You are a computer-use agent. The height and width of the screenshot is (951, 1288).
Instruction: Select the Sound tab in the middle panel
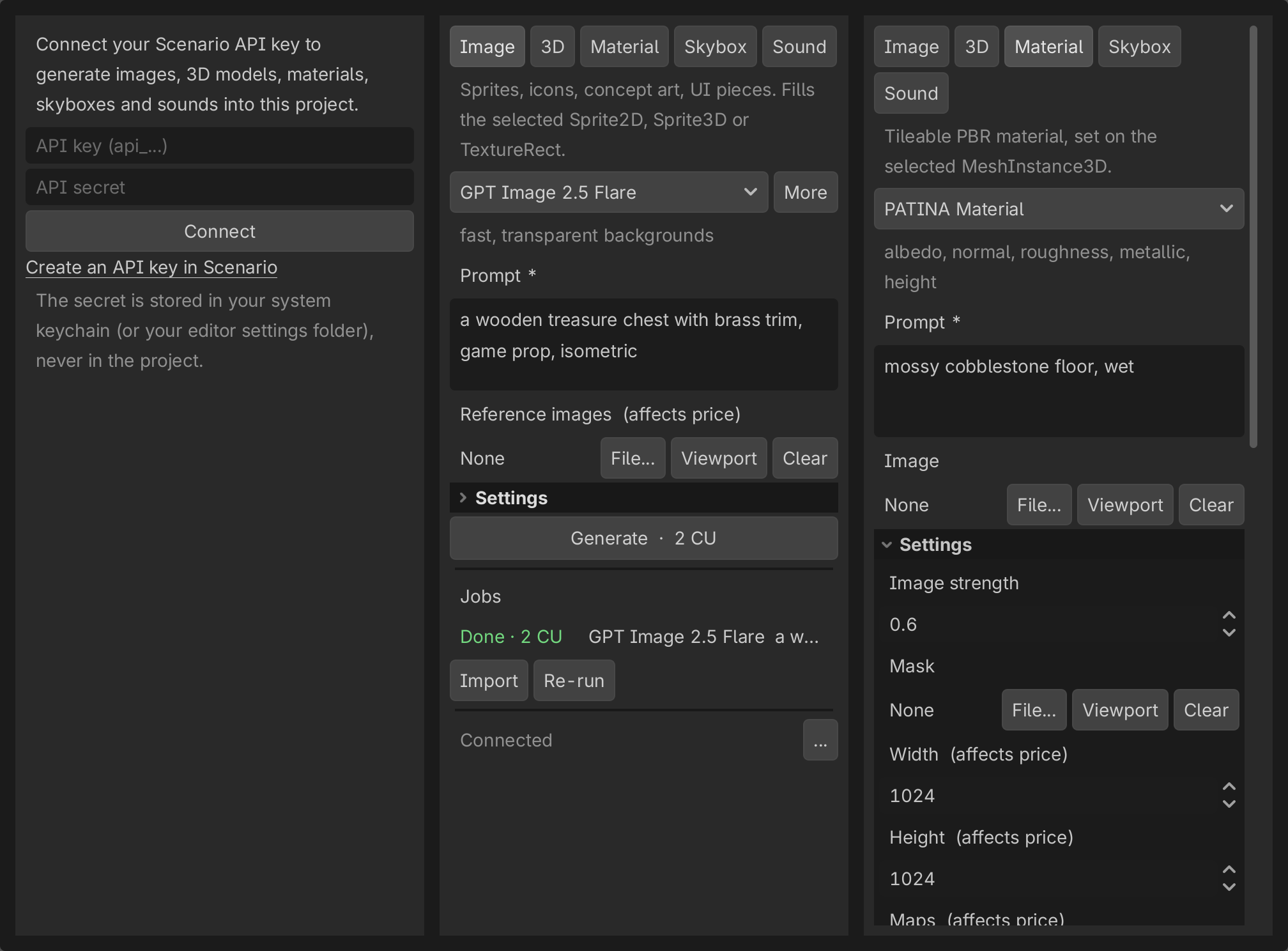point(799,47)
